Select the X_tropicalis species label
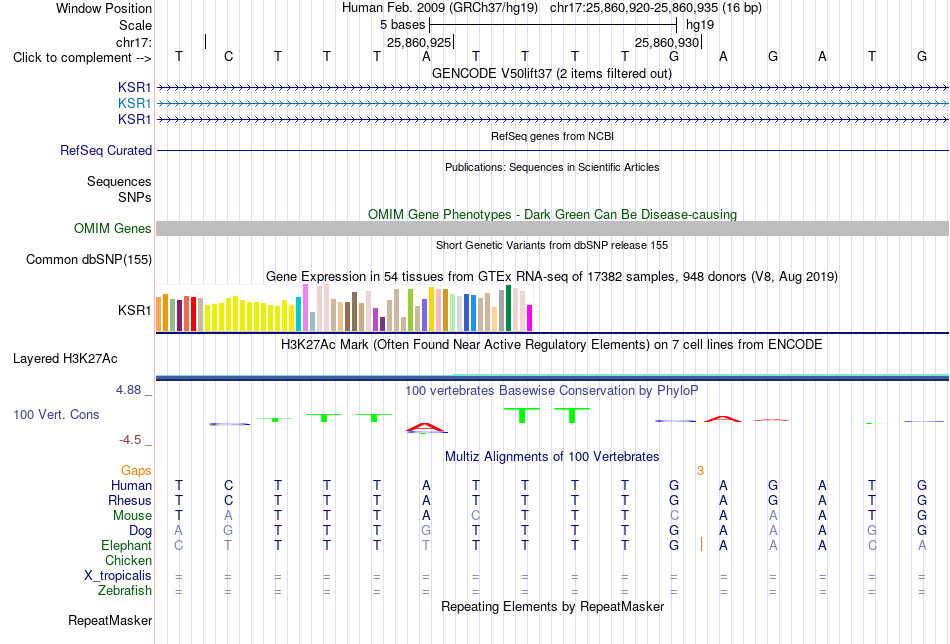 tap(118, 576)
